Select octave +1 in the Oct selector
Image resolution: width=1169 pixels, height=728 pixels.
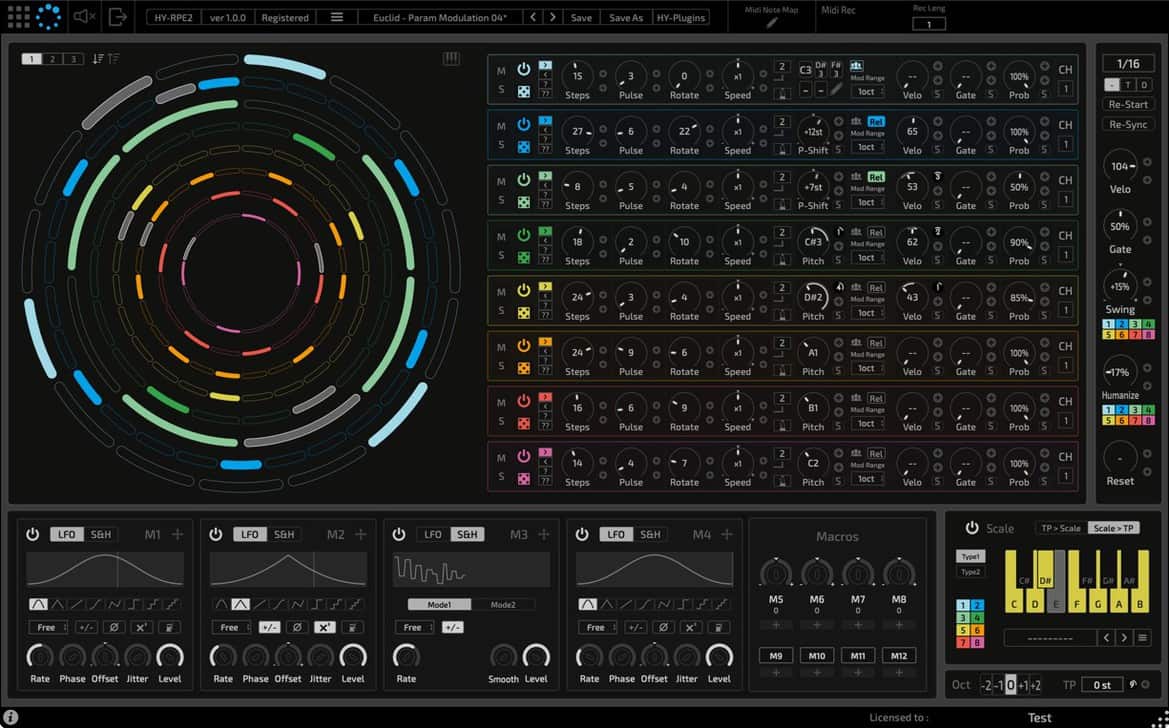tap(1023, 685)
